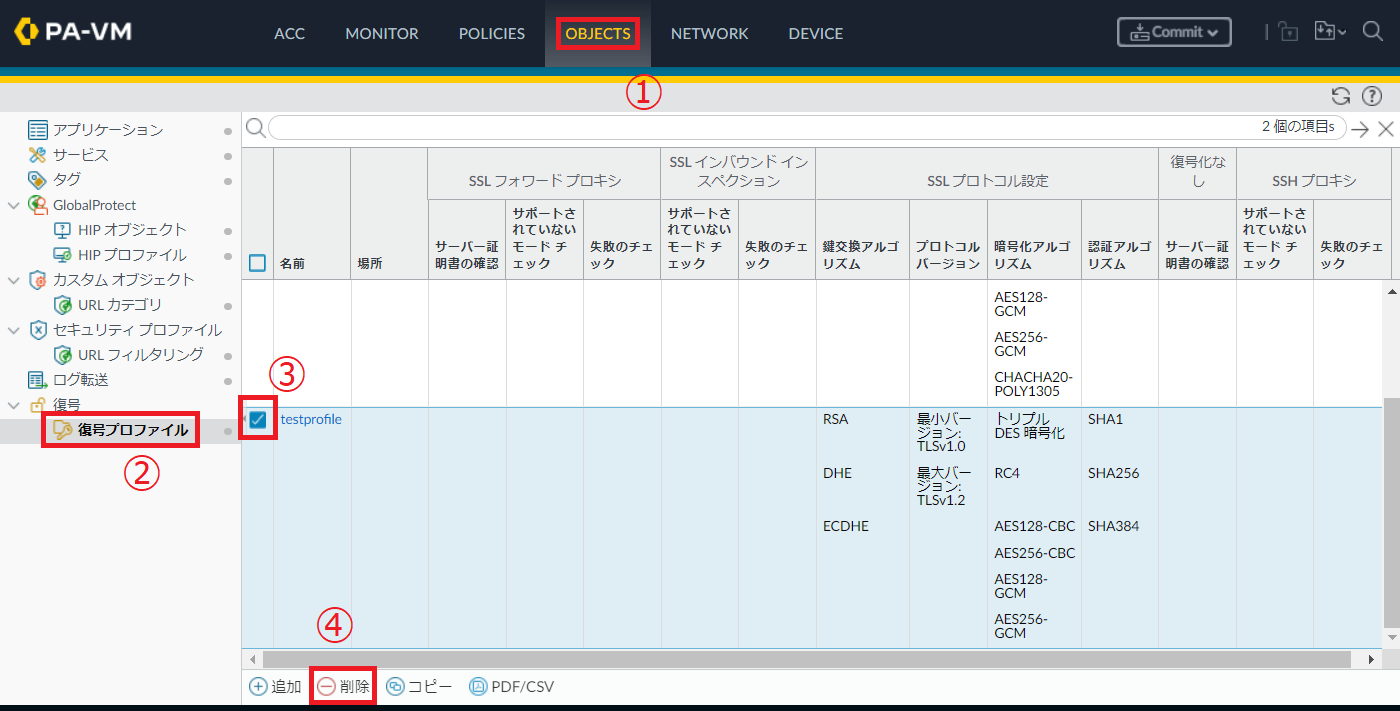Collapse the カスタム オブジェクト tree node
The width and height of the screenshot is (1400, 711).
click(x=13, y=280)
